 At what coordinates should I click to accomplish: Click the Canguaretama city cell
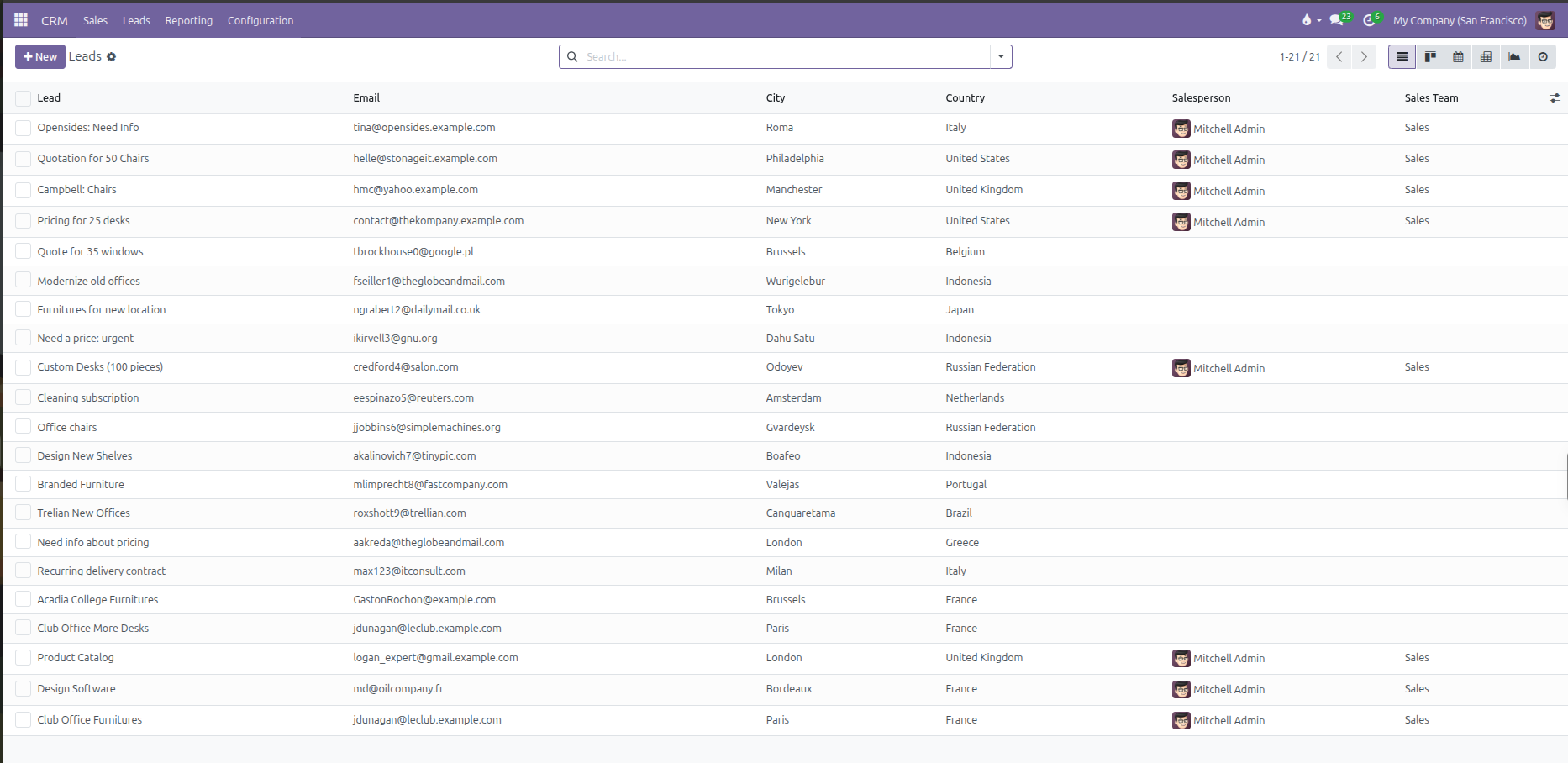click(801, 513)
